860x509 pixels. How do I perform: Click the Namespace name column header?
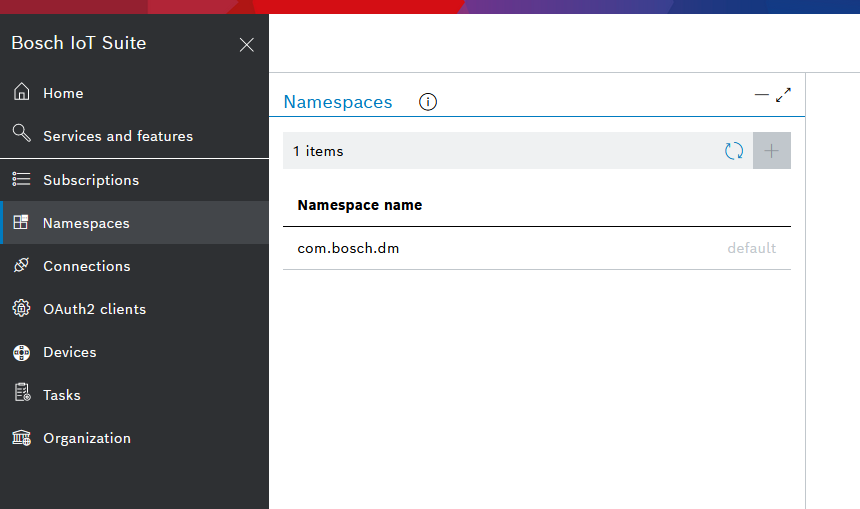(360, 205)
